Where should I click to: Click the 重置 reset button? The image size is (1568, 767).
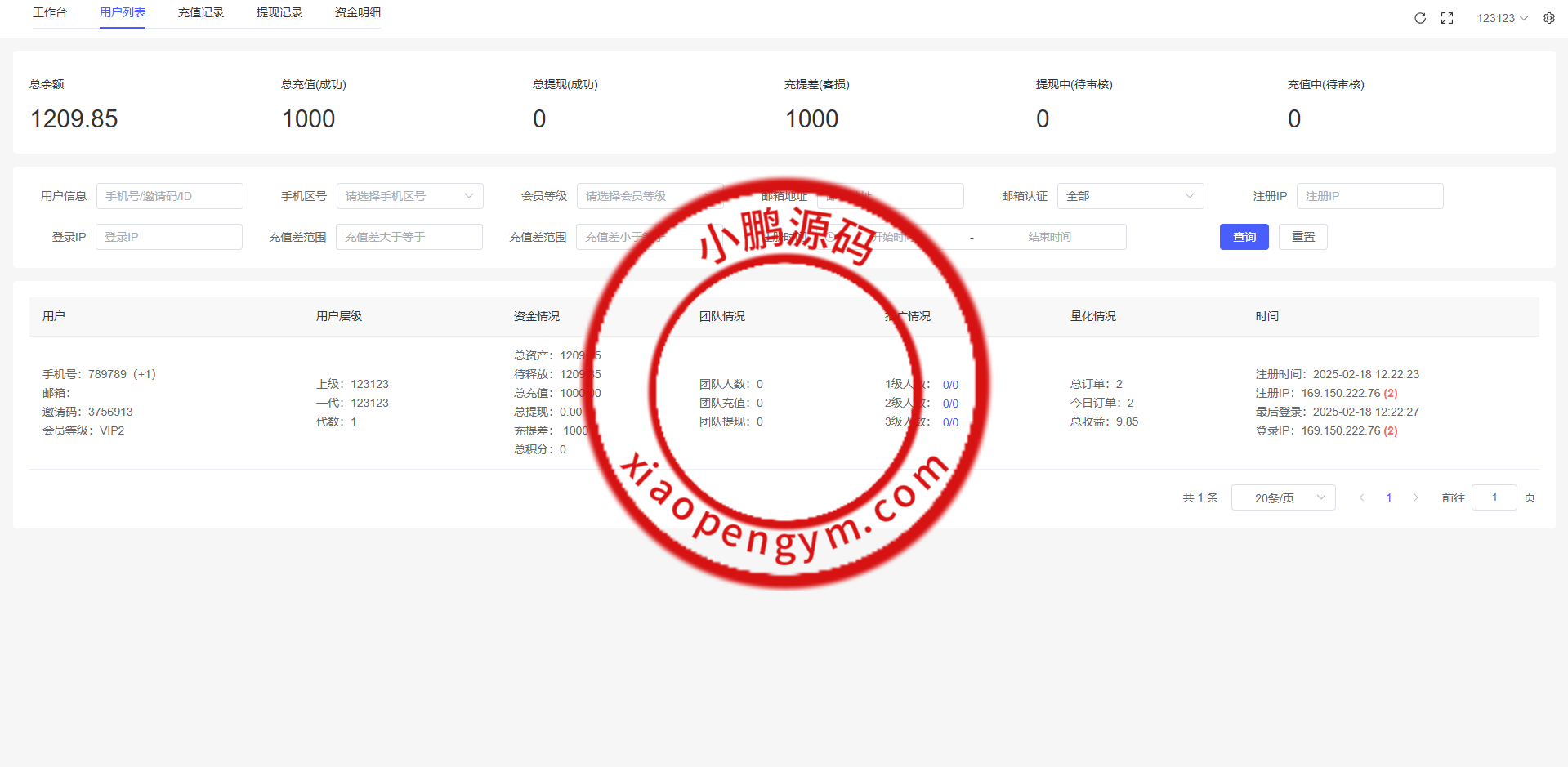coord(1302,237)
